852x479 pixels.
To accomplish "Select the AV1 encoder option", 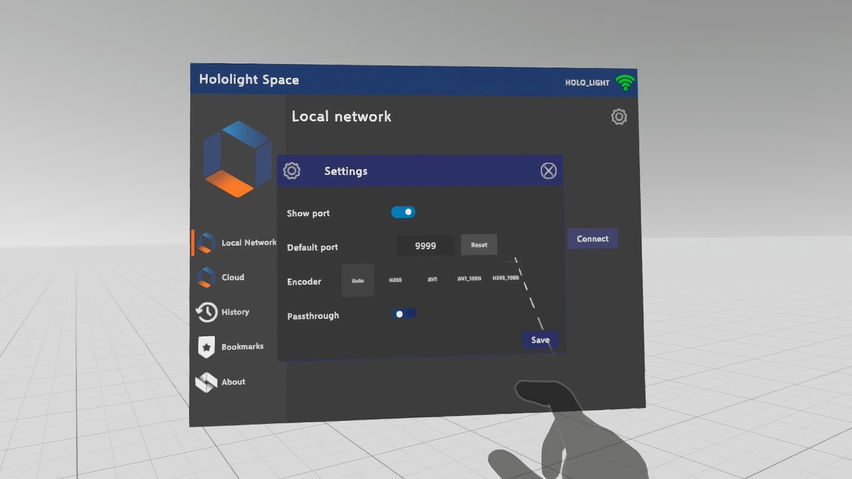I will [432, 280].
